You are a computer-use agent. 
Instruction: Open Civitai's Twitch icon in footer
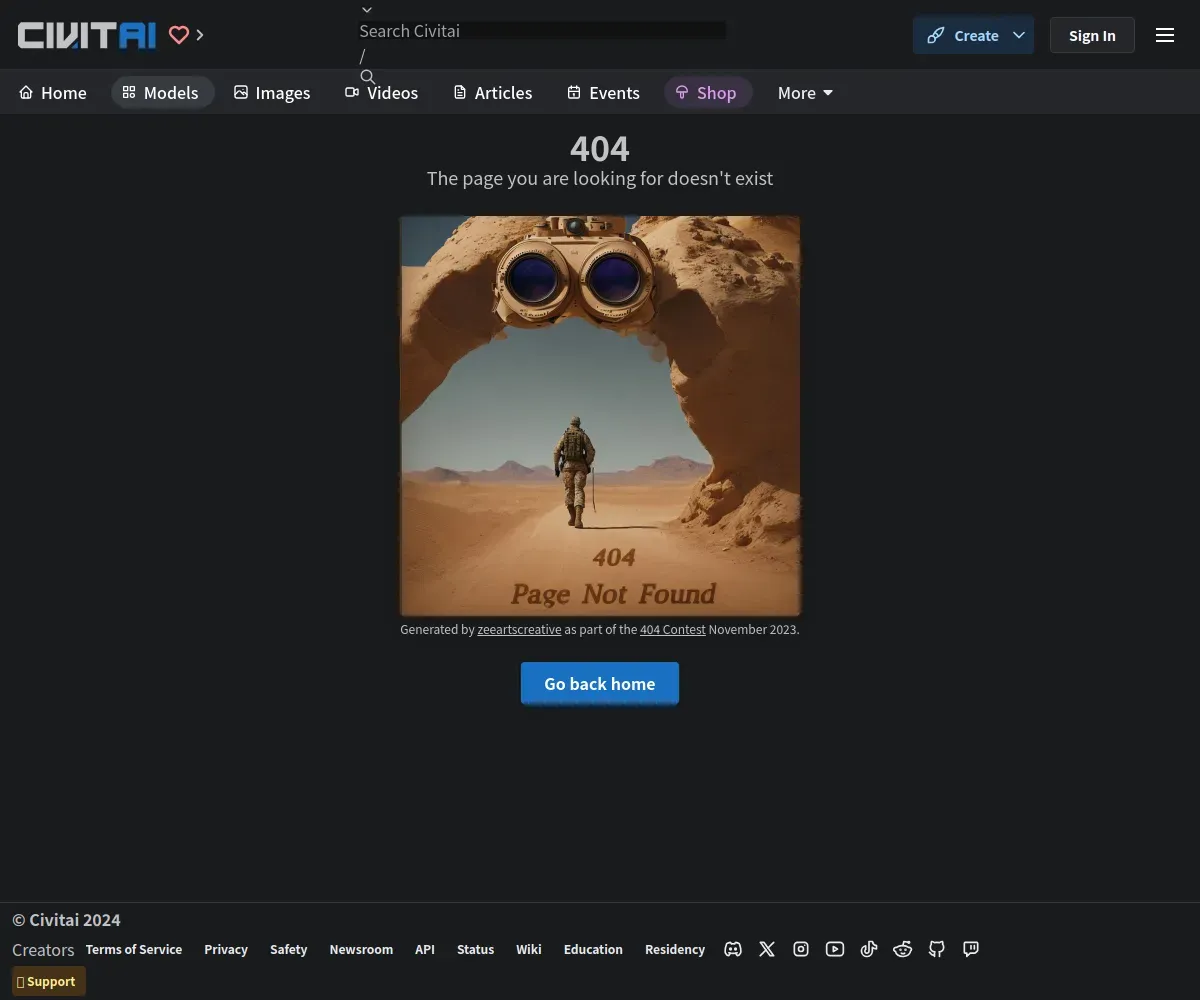coord(971,949)
